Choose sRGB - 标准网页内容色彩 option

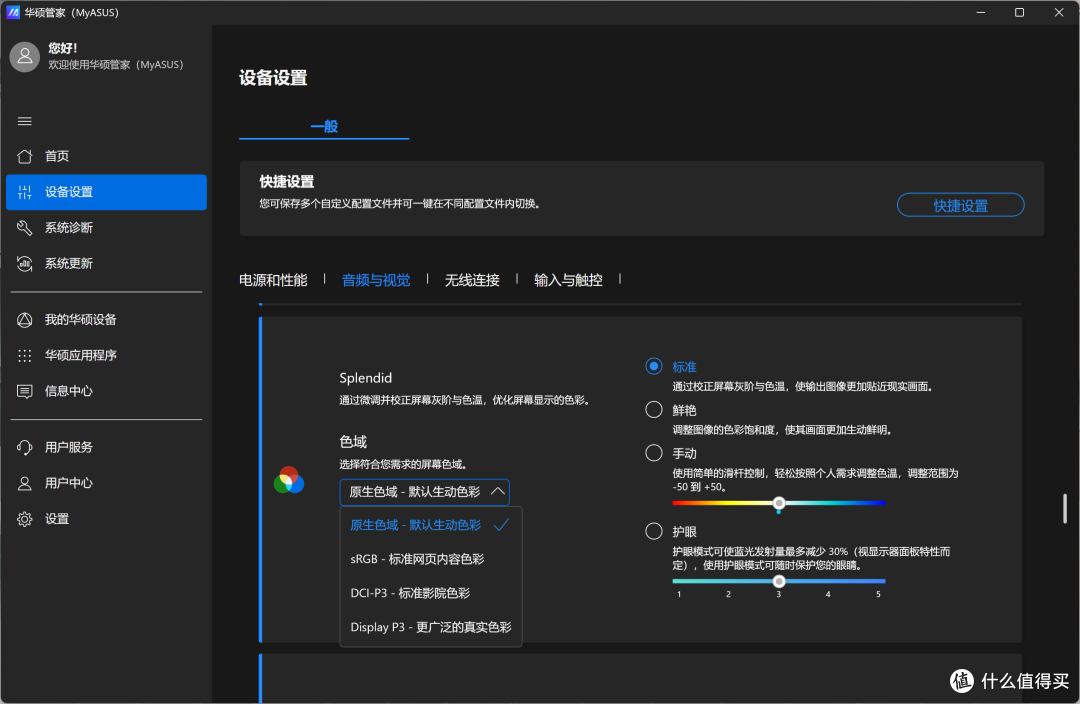pyautogui.click(x=430, y=559)
